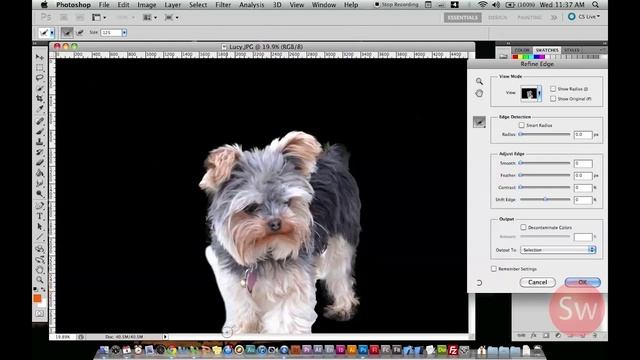640x360 pixels.
Task: Select the Path Selection tool
Action: tap(40, 227)
